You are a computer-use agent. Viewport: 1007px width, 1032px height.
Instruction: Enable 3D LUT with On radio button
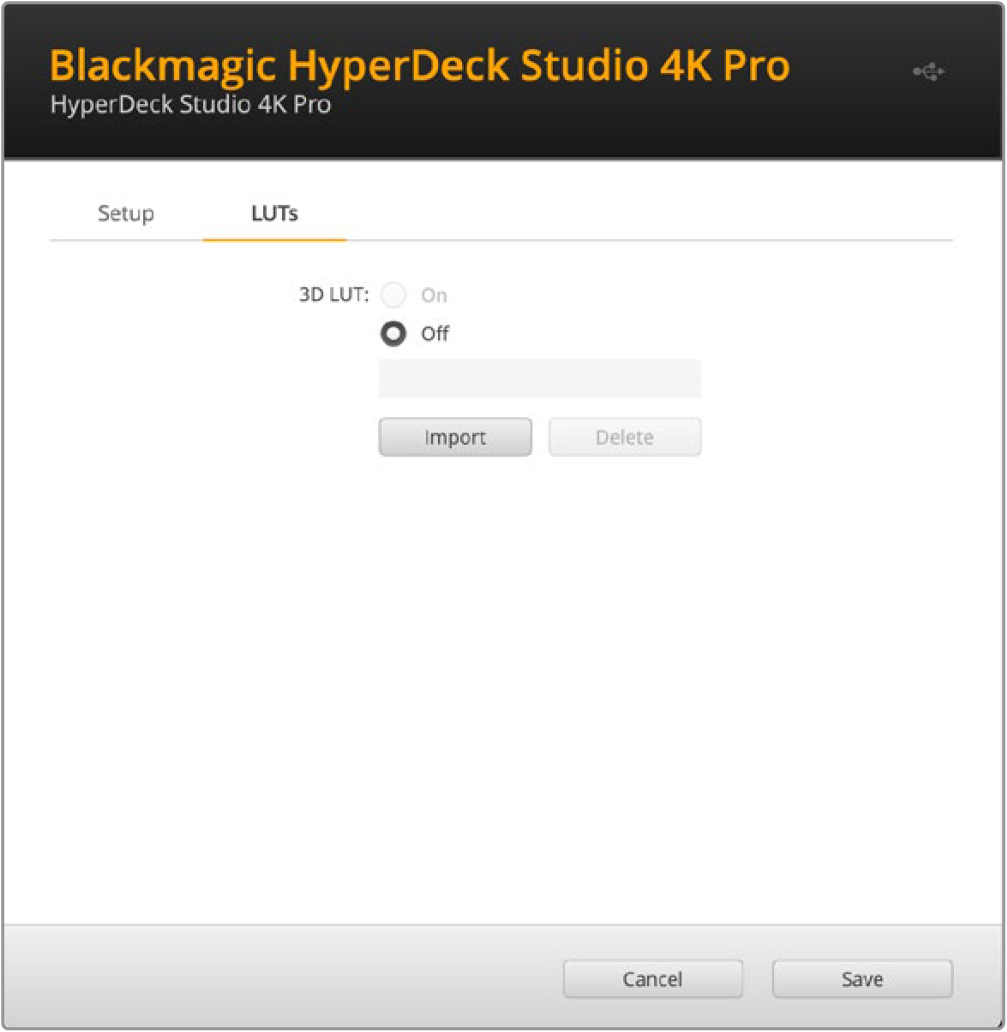click(x=394, y=295)
